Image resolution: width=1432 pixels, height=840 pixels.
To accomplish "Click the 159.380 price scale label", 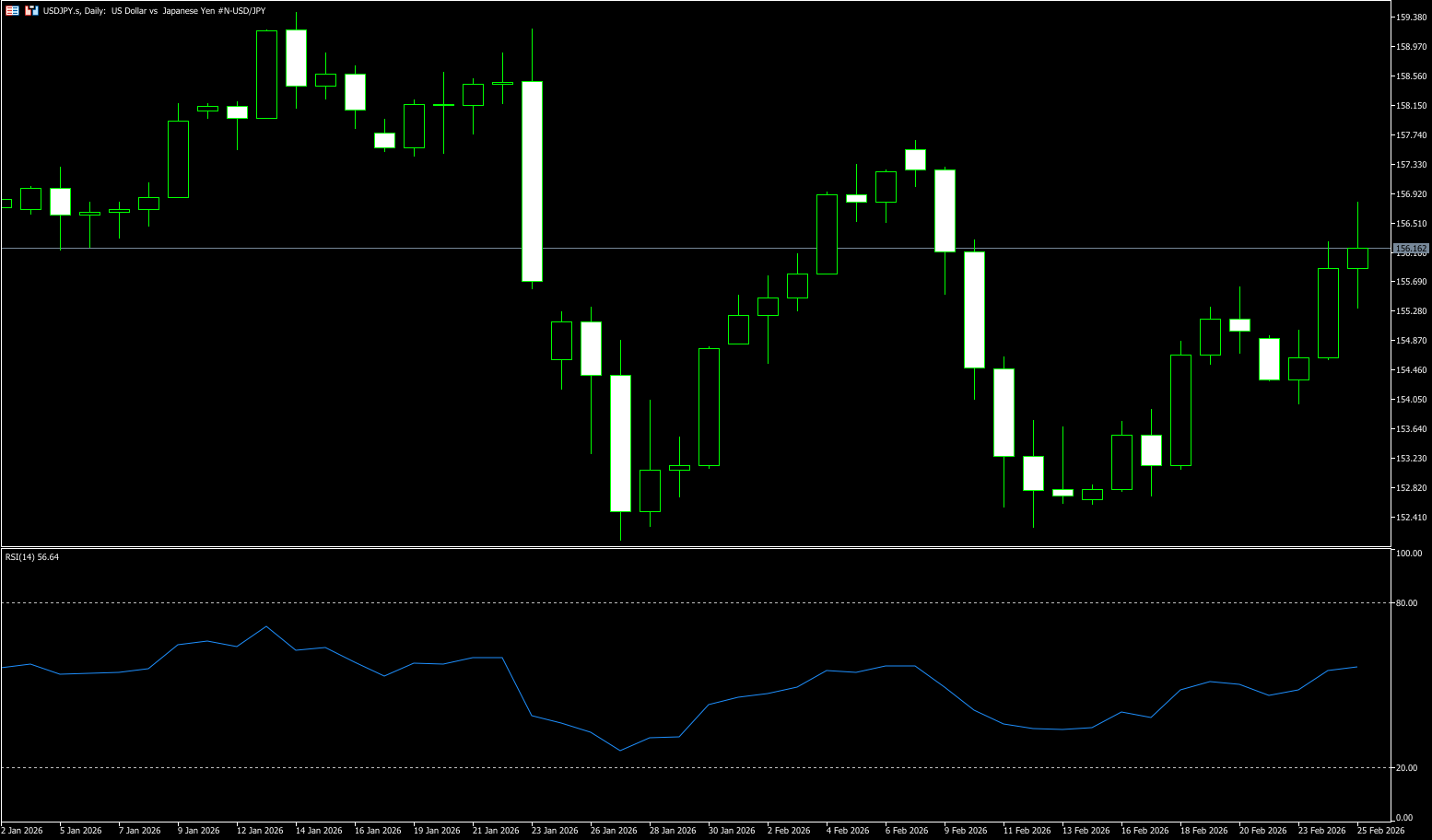I will click(x=1412, y=17).
